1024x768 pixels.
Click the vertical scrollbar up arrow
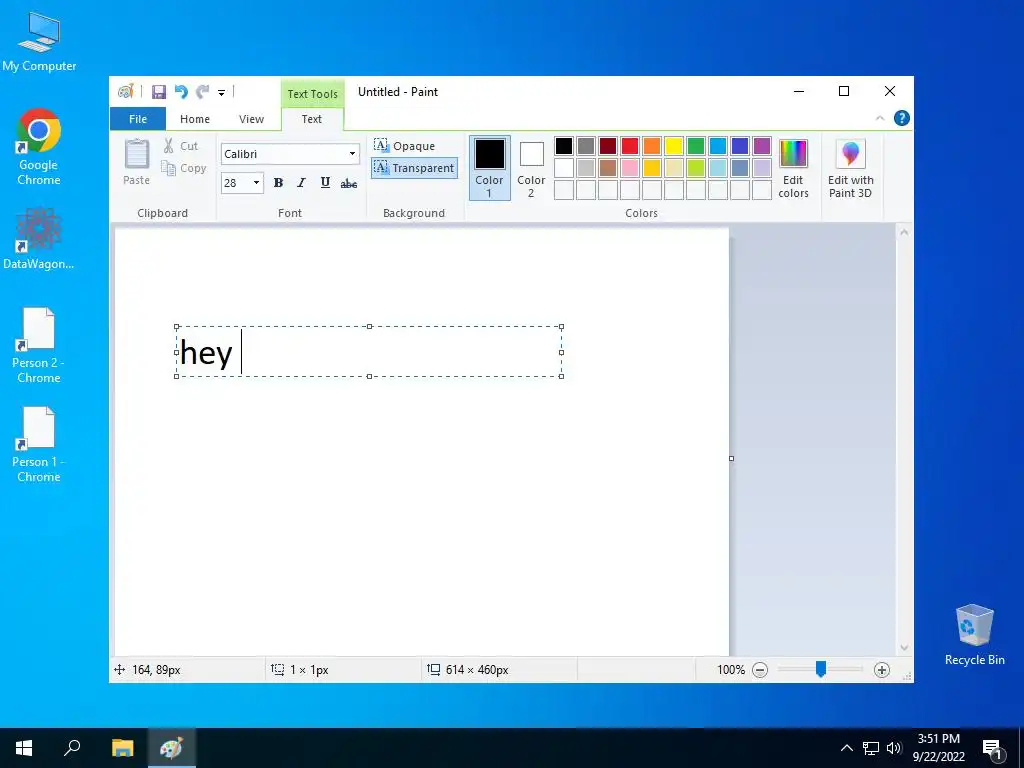click(x=904, y=232)
